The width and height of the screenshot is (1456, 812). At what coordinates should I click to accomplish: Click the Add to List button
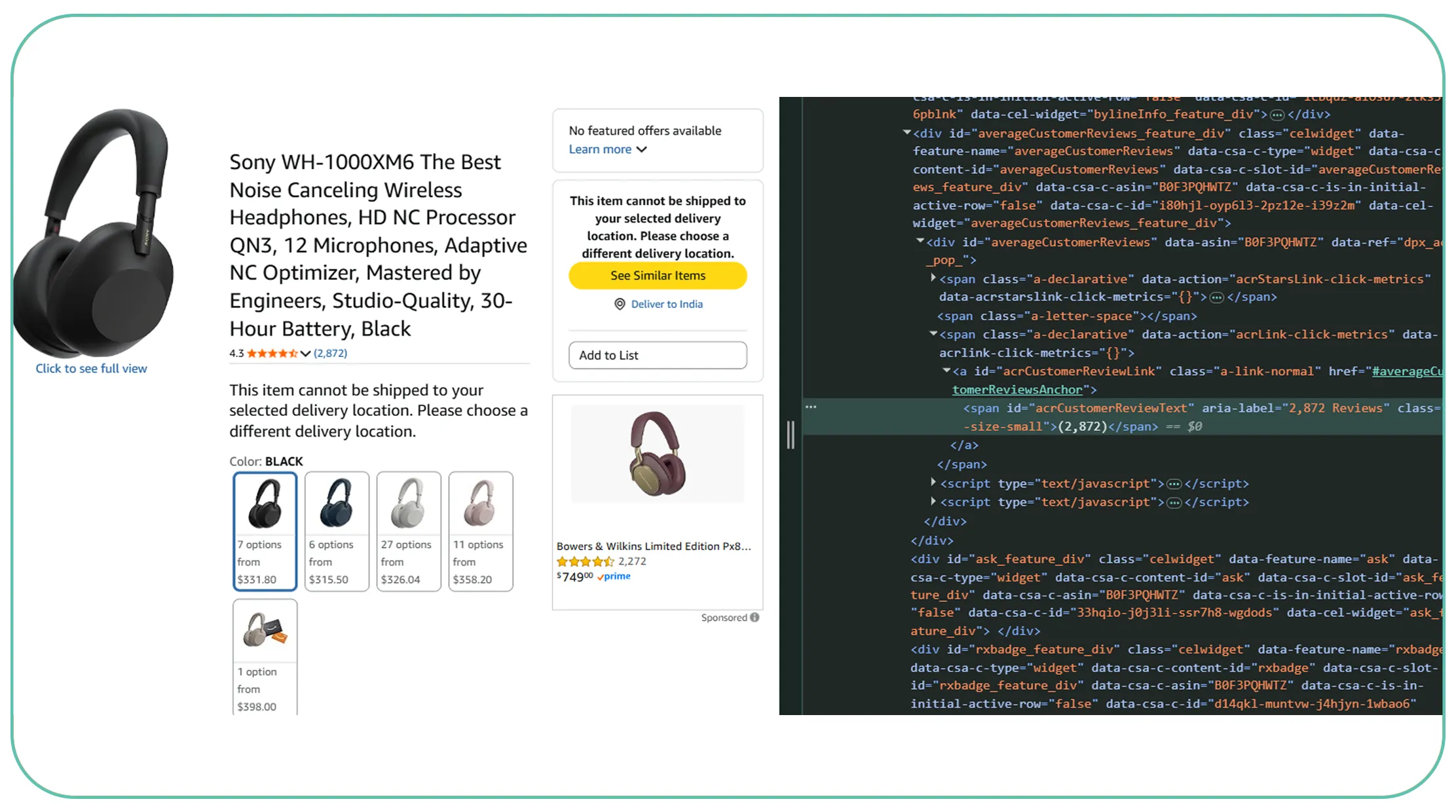tap(658, 355)
